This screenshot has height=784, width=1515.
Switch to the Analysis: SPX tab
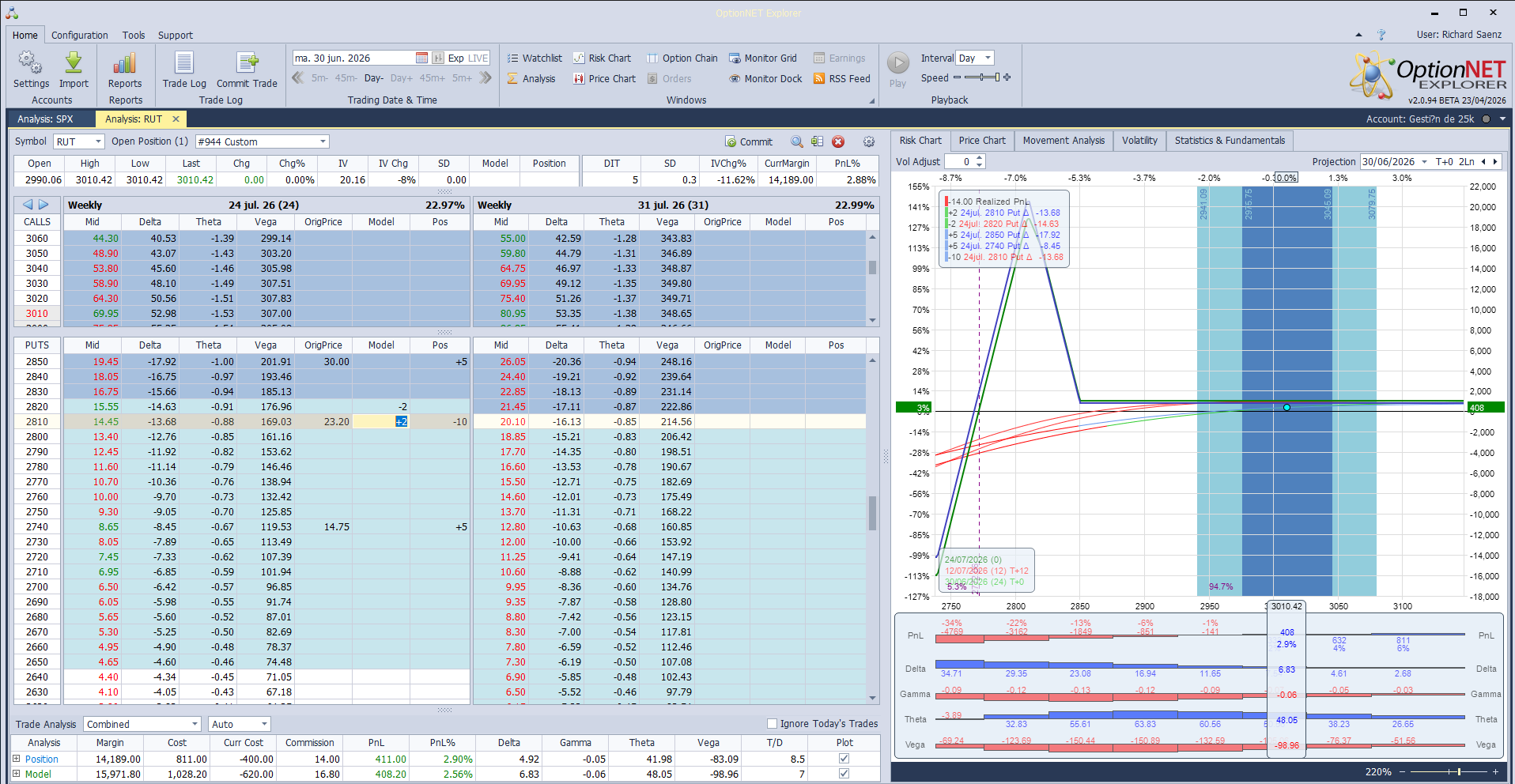[45, 119]
